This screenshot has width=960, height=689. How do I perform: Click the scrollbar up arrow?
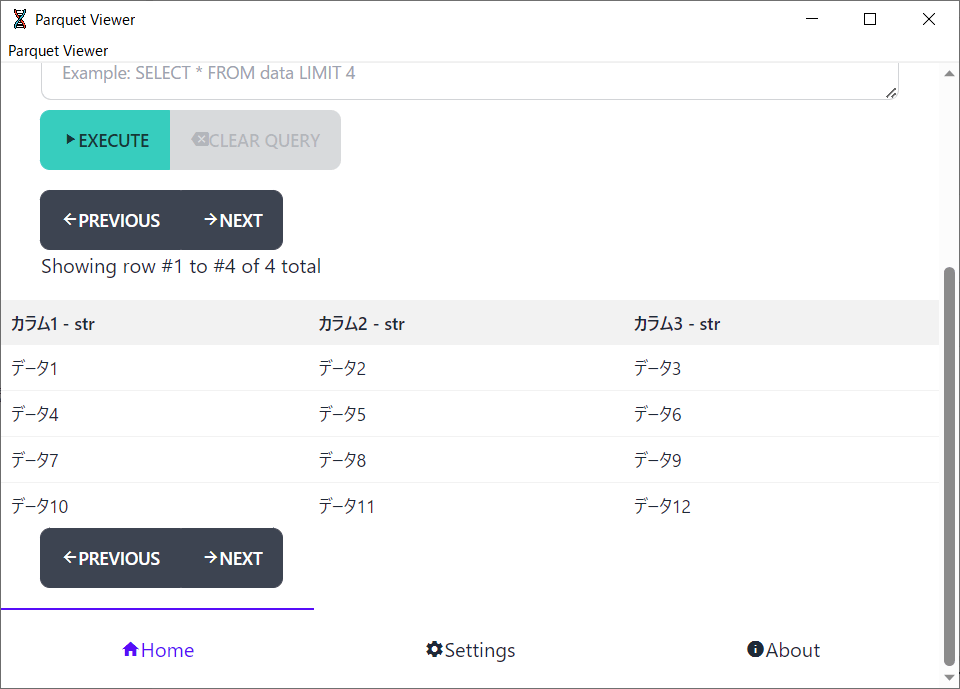click(x=949, y=73)
